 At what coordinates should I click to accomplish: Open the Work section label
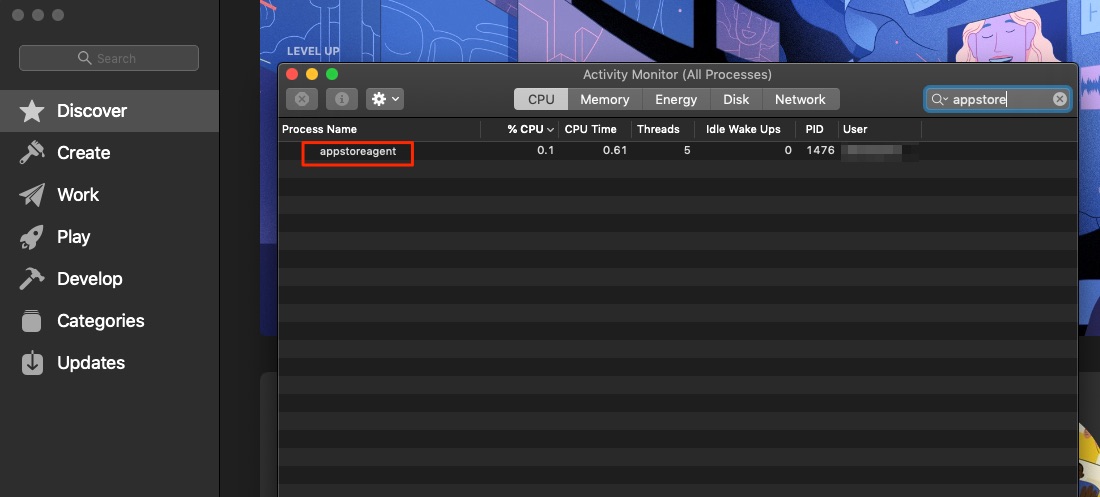78,195
